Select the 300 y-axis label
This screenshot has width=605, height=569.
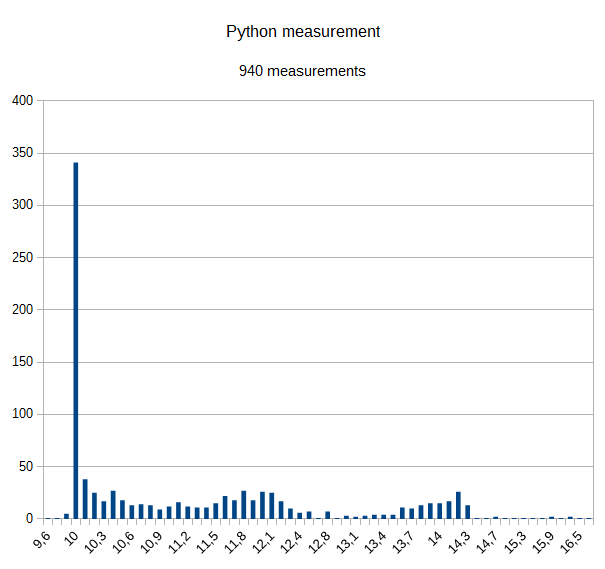tap(22, 205)
